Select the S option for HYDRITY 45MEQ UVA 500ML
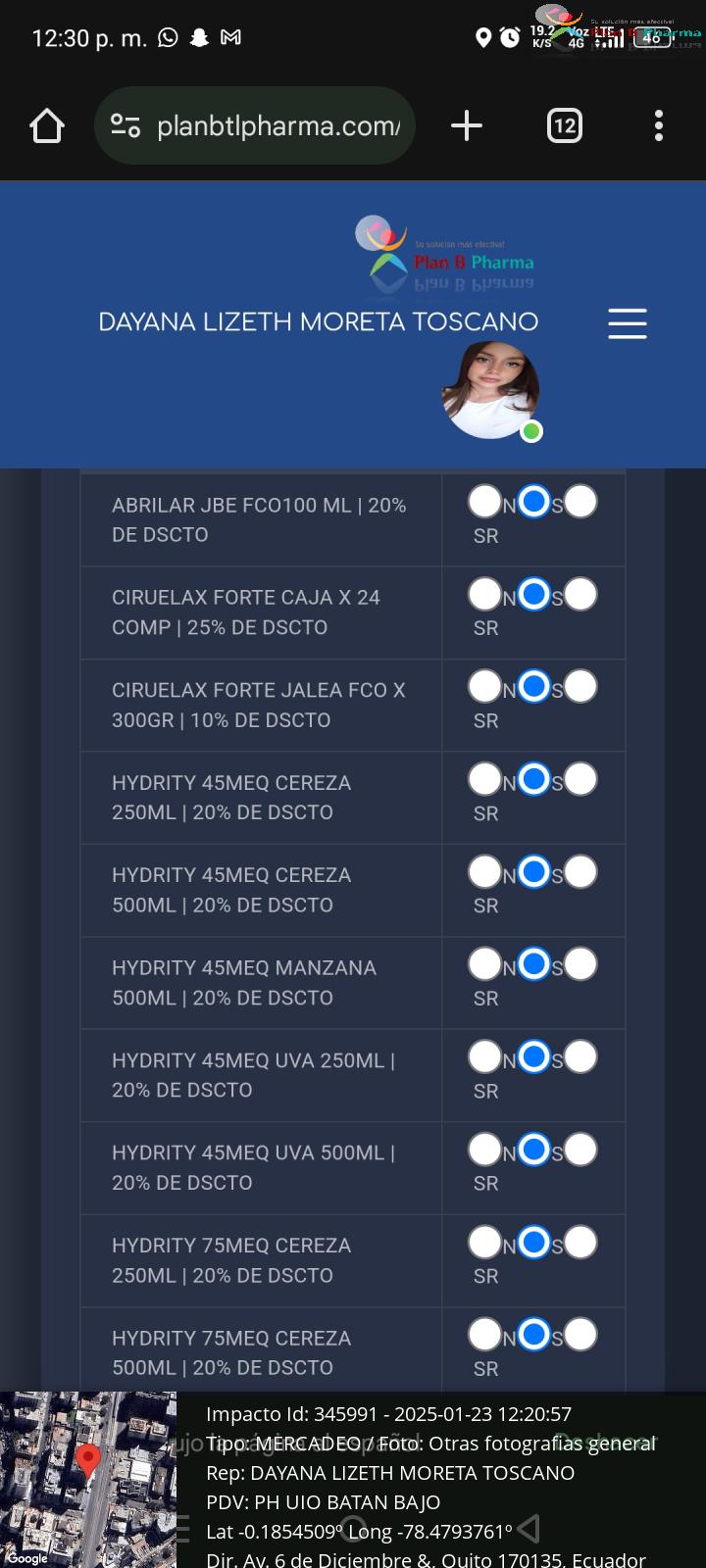Viewport: 706px width, 1568px height. [x=533, y=1150]
